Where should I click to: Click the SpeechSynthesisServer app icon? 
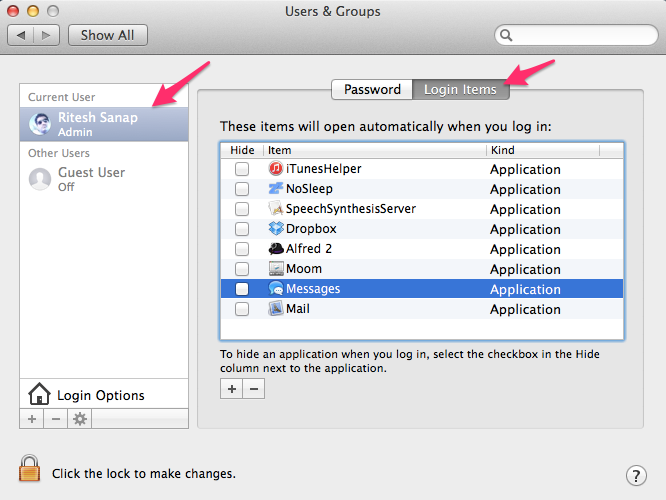click(x=276, y=209)
